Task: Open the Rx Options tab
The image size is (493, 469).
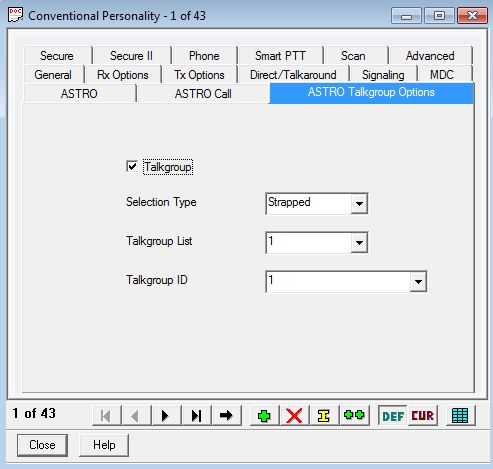Action: tap(123, 75)
